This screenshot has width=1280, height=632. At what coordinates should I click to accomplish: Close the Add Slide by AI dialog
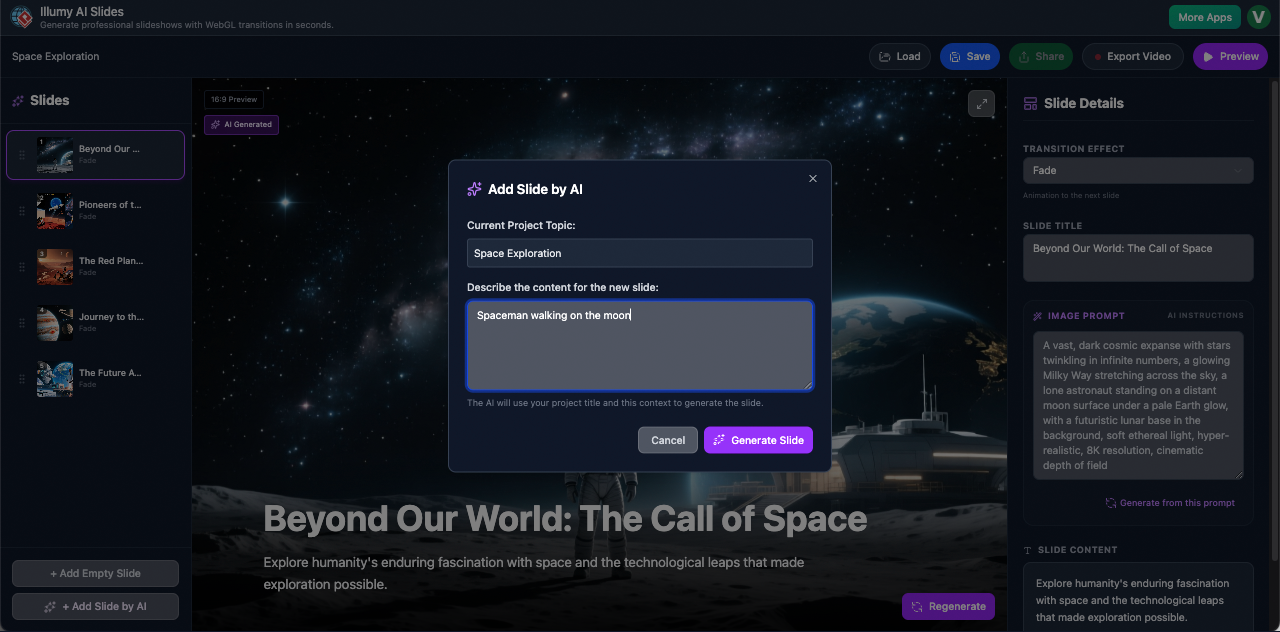pos(812,179)
